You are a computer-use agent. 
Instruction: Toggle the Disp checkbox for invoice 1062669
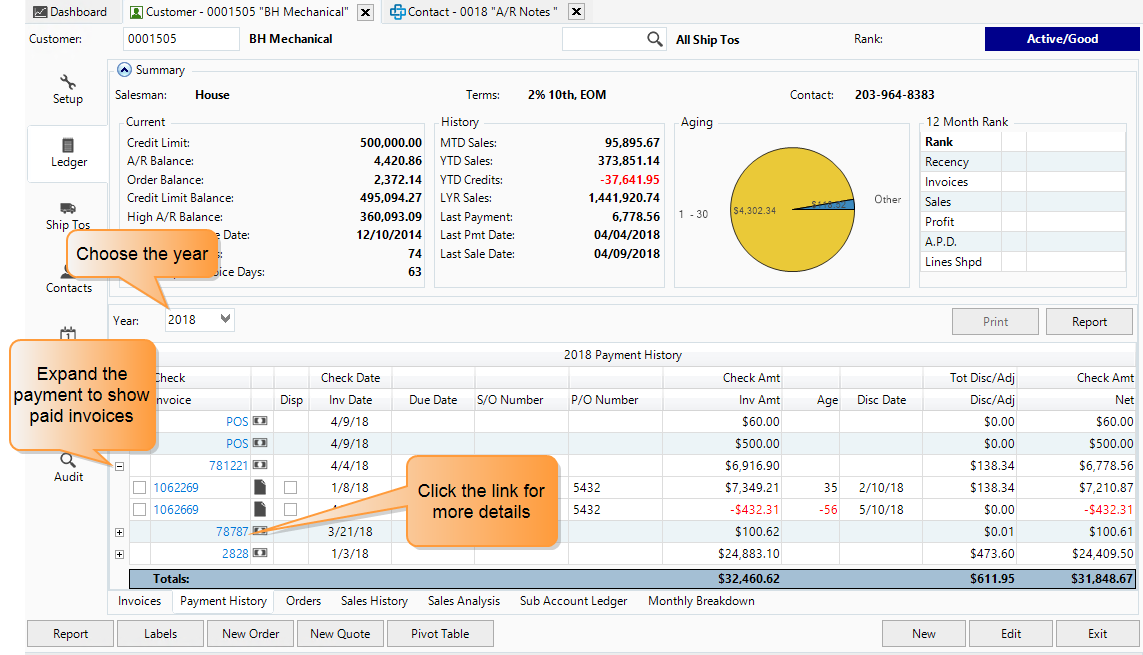tap(289, 508)
